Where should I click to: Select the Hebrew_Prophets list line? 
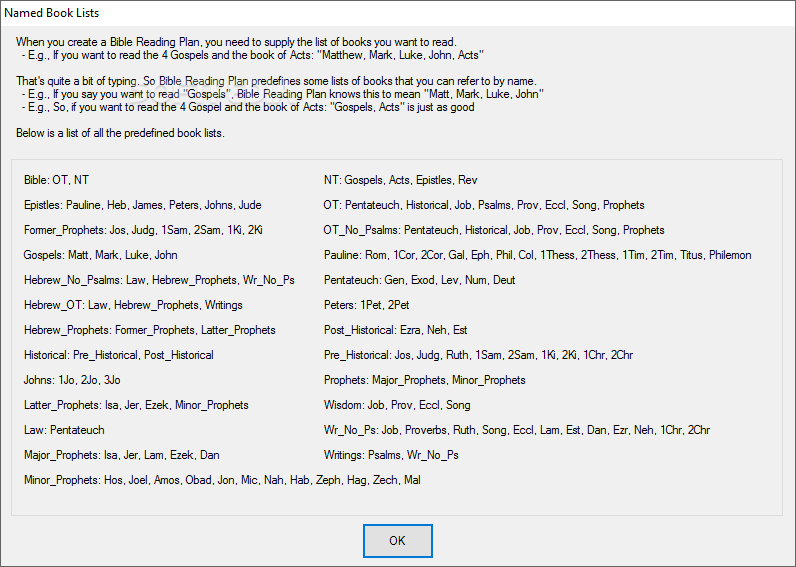pos(150,330)
